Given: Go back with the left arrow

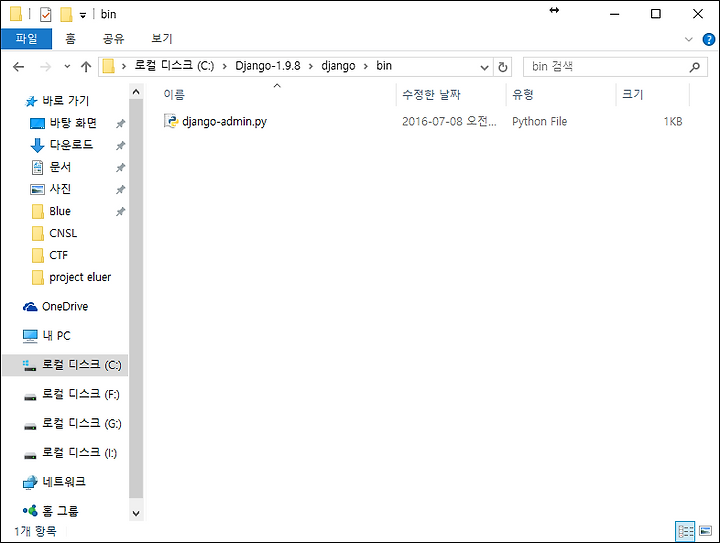Looking at the screenshot, I should [18, 67].
